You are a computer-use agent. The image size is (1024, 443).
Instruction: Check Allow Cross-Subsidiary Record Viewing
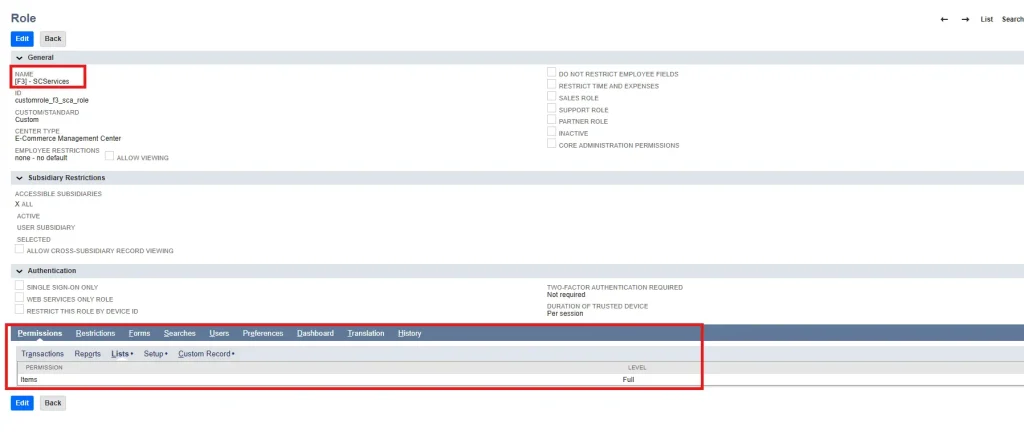20,249
